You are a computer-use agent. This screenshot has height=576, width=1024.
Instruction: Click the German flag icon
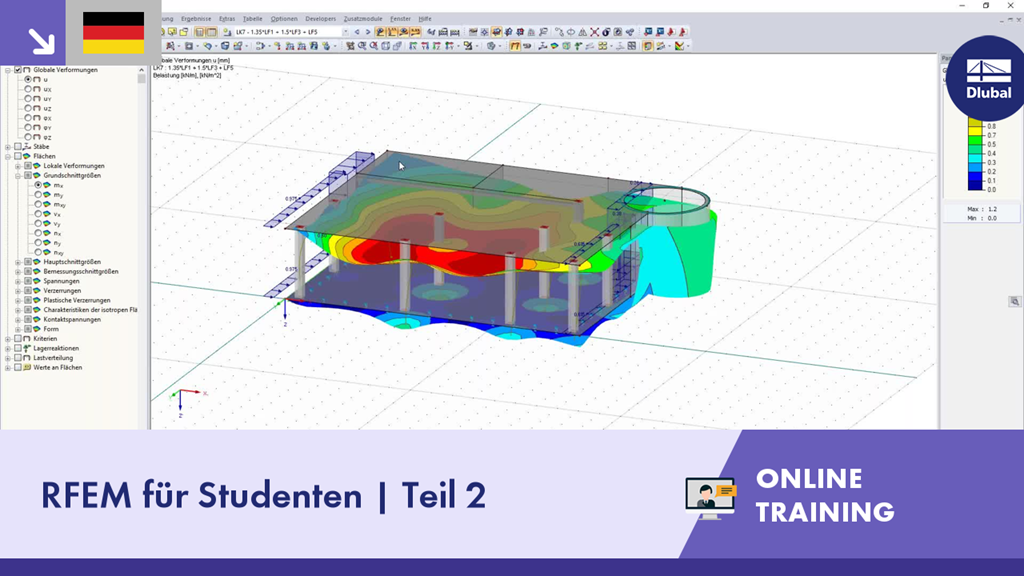click(113, 33)
